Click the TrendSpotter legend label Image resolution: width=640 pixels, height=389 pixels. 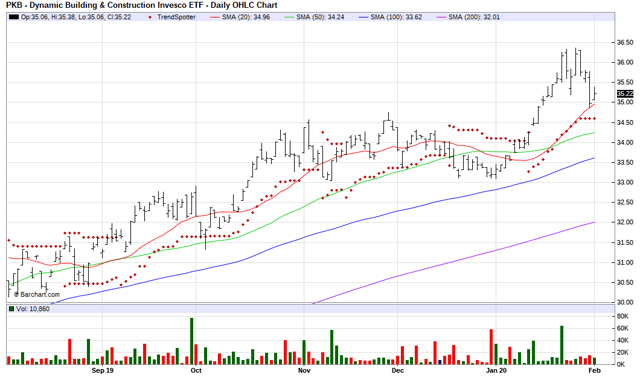pyautogui.click(x=176, y=17)
